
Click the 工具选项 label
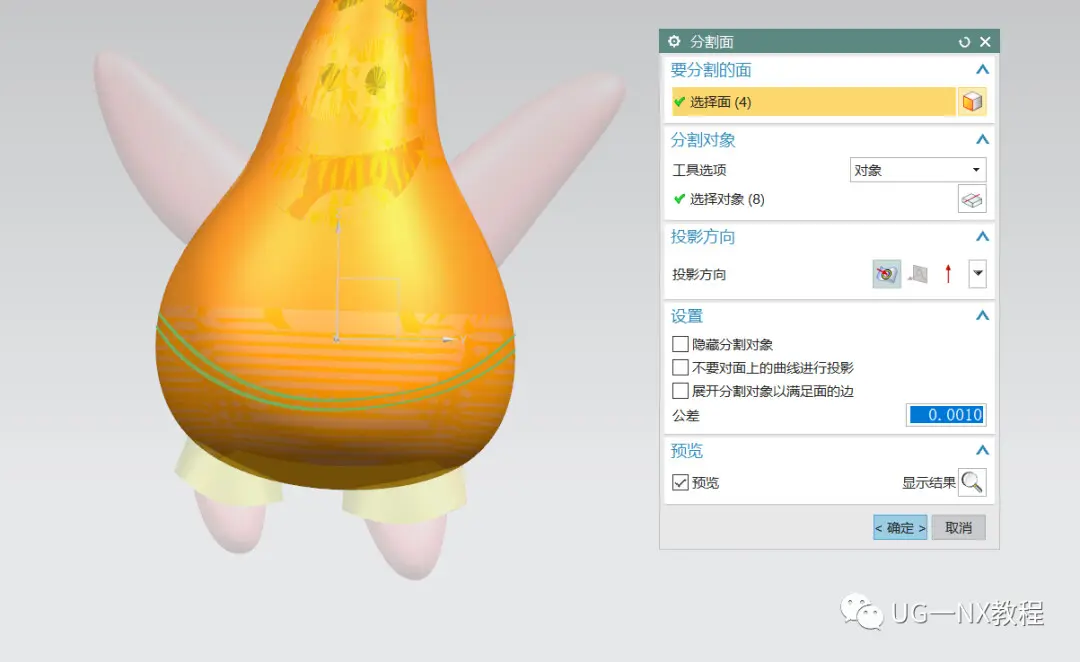tap(699, 170)
